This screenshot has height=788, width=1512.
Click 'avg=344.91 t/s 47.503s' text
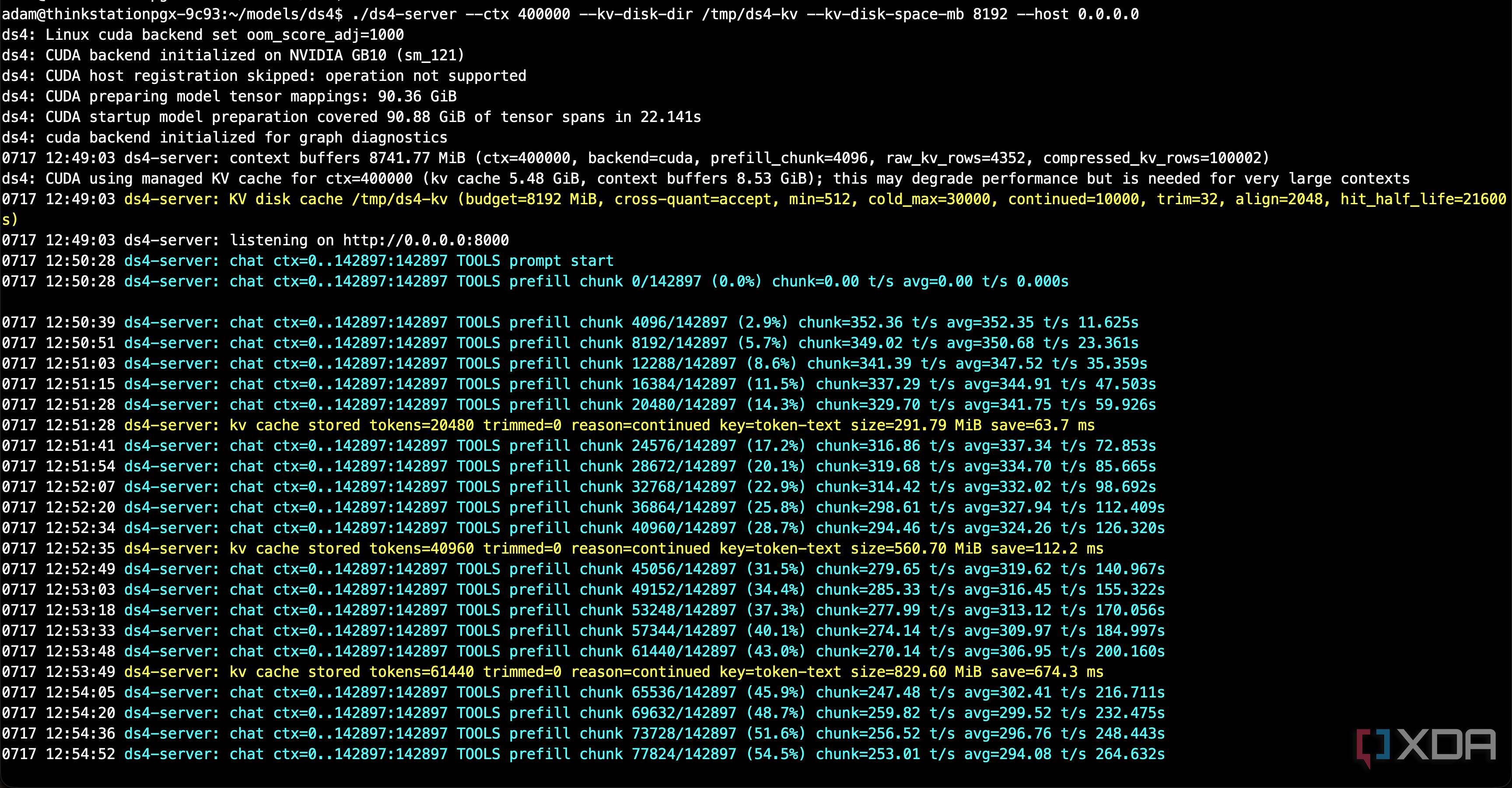pos(1060,384)
